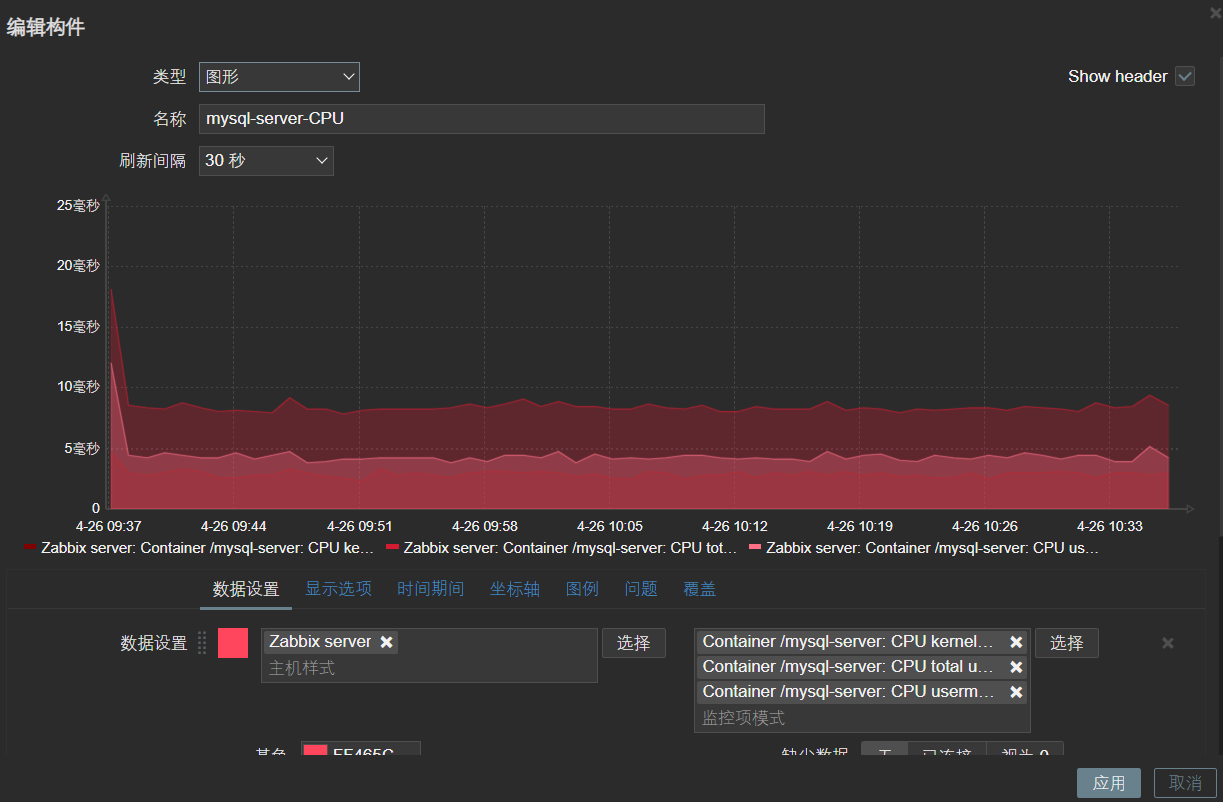Viewport: 1223px width, 802px height.
Task: Click the CPU kernel legend entry
Action: pos(198,548)
